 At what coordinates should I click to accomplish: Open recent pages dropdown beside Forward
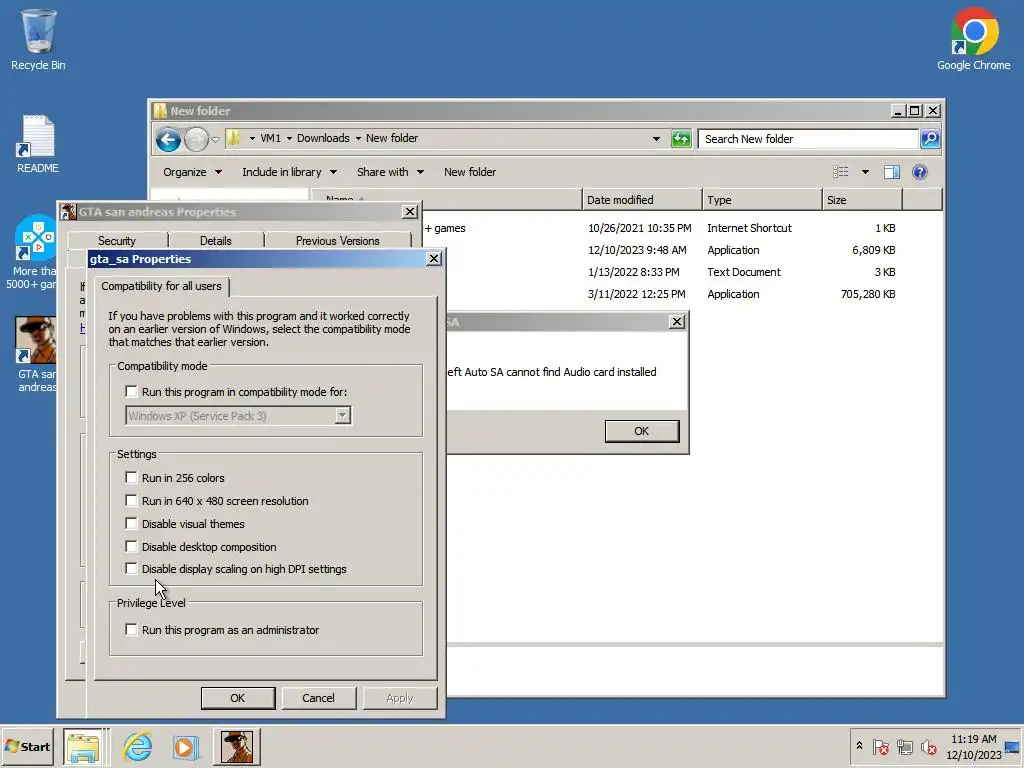(x=215, y=139)
